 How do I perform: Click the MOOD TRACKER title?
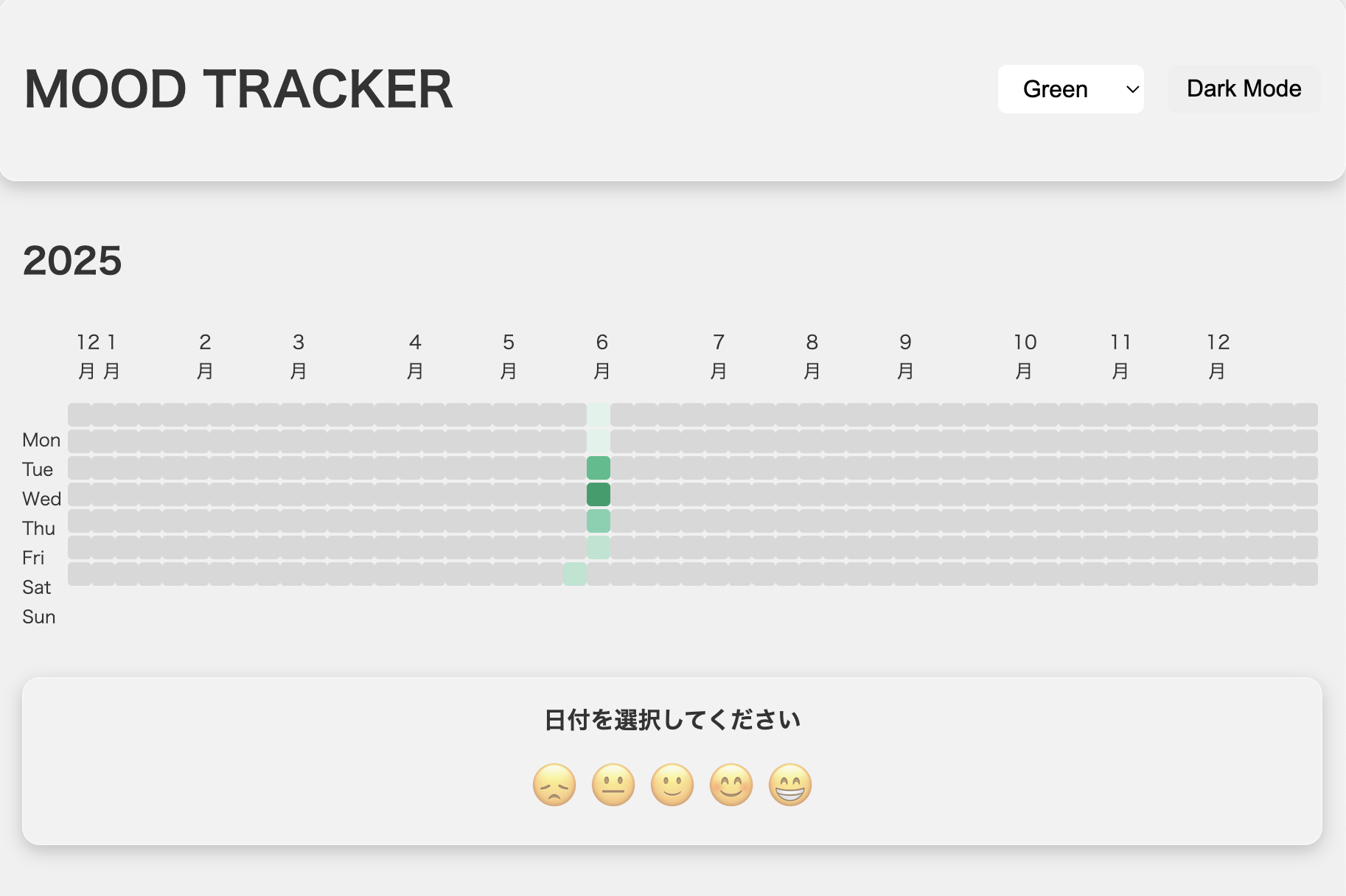pos(238,89)
